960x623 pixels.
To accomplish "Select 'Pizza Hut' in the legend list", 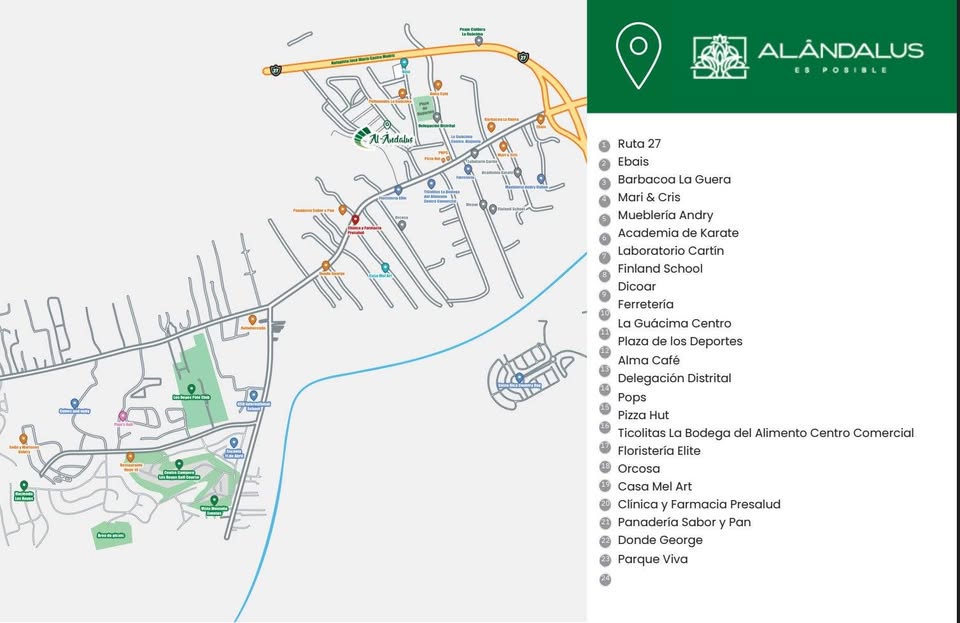I will 643,415.
